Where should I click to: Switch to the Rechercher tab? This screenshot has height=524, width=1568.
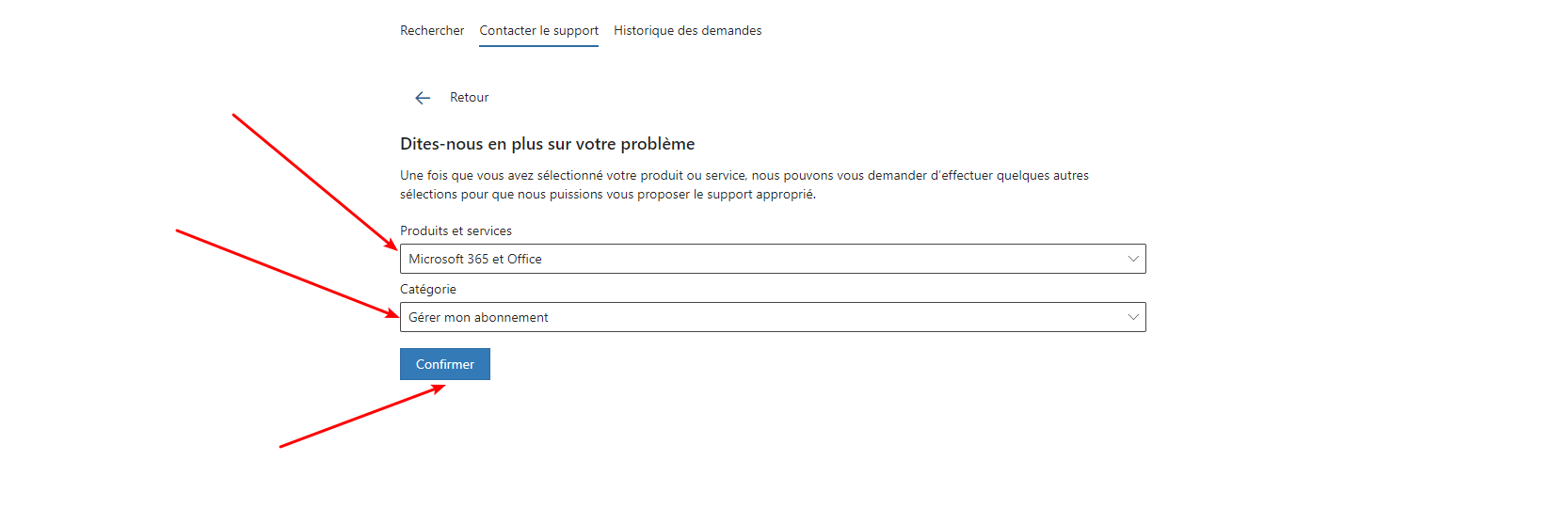point(432,31)
